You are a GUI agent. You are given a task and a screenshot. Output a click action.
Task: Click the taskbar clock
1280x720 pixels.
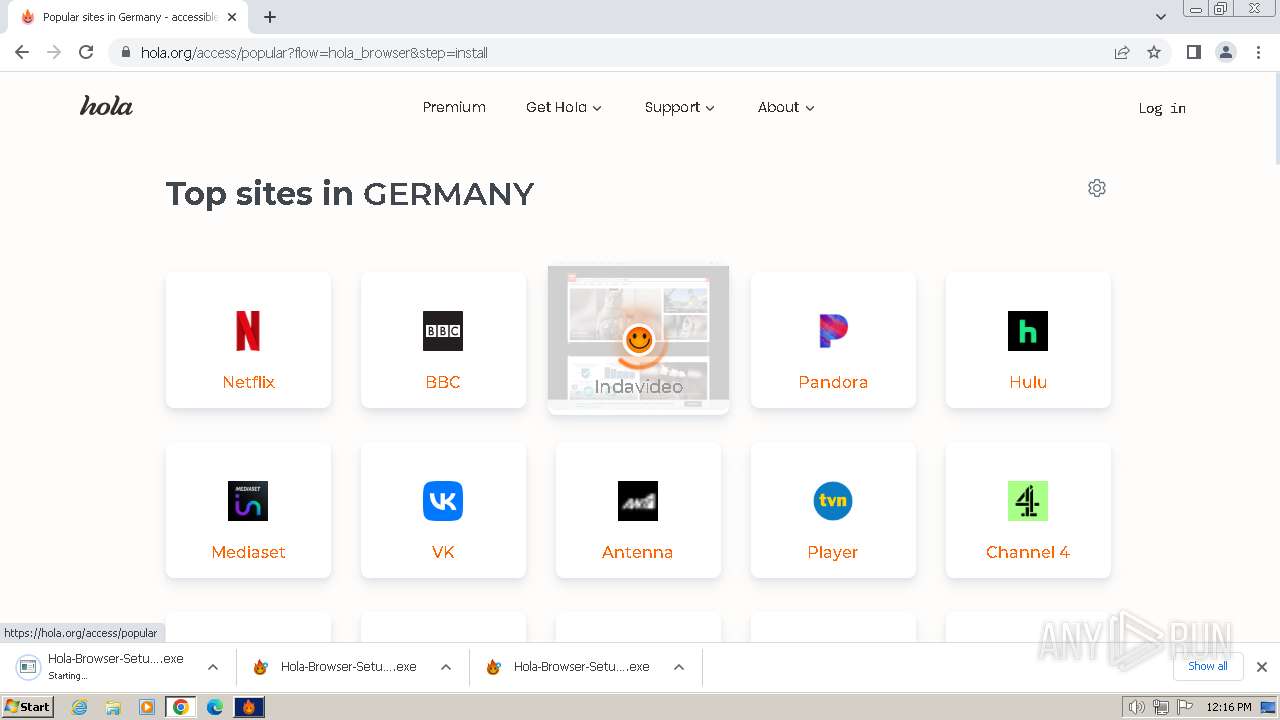tap(1229, 707)
